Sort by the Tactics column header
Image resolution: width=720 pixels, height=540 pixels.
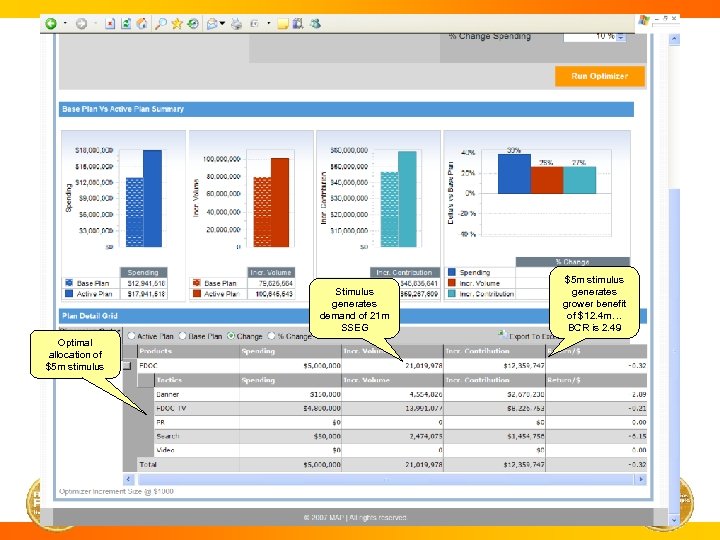[x=197, y=380]
